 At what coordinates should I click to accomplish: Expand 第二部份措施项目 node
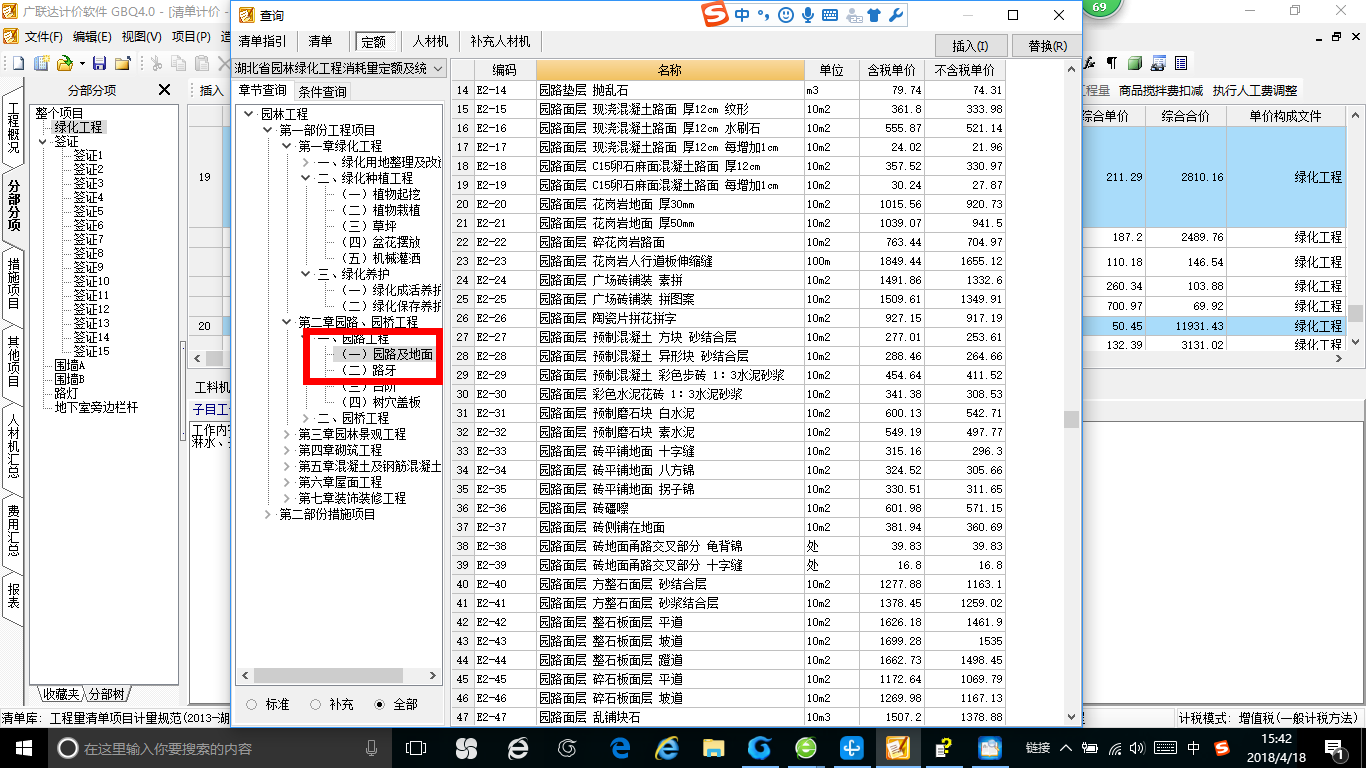267,514
